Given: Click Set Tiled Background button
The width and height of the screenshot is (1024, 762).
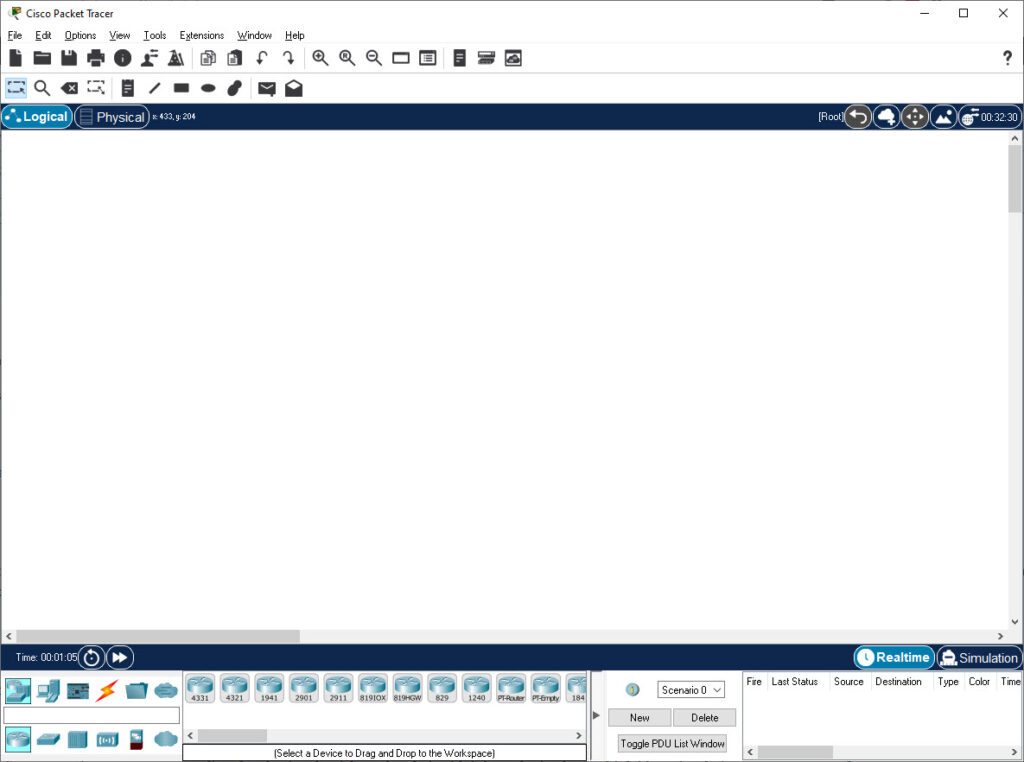Looking at the screenshot, I should [x=944, y=117].
